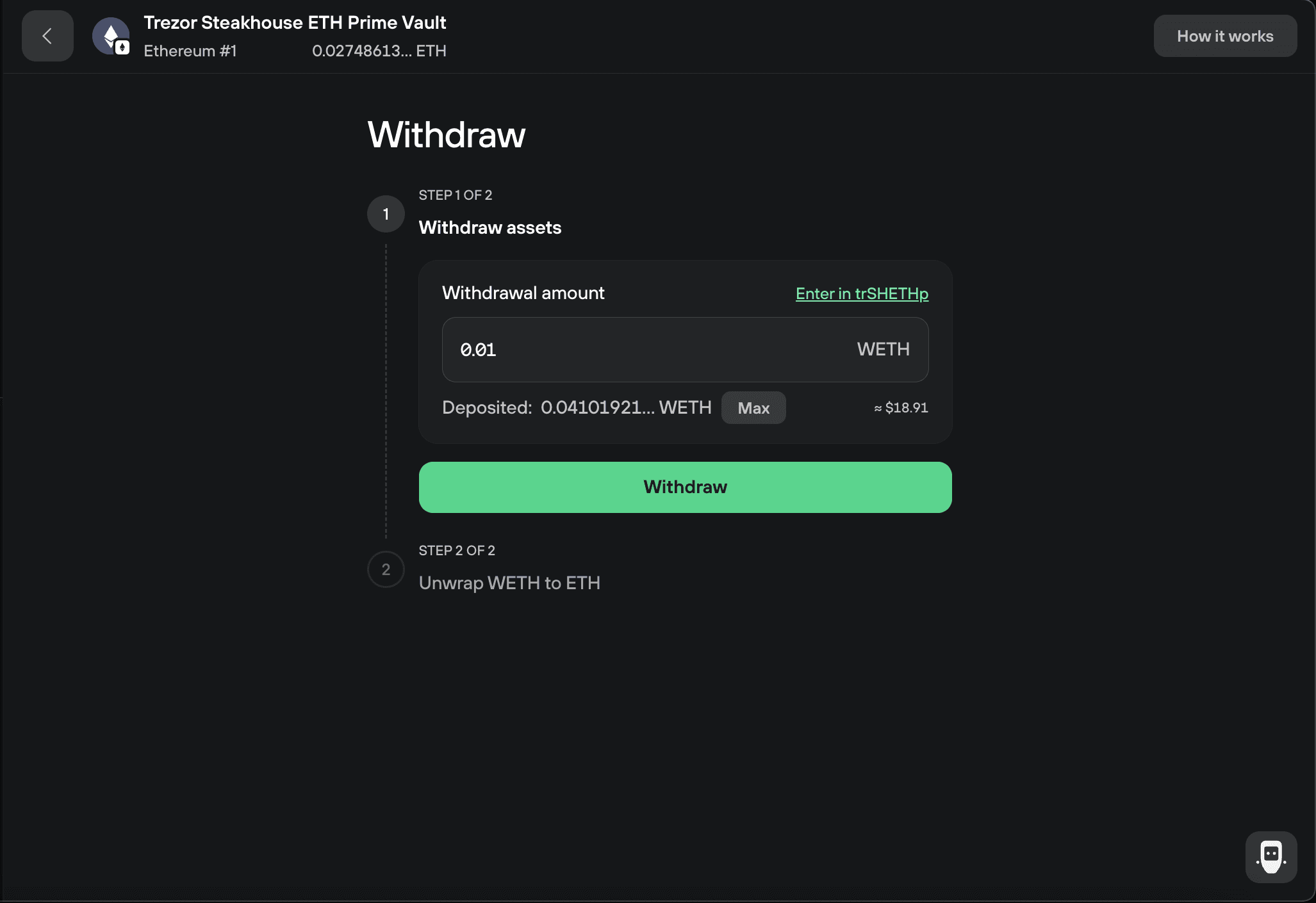This screenshot has width=1316, height=903.
Task: Click the Unwrap WETH to ETH step title
Action: [509, 583]
